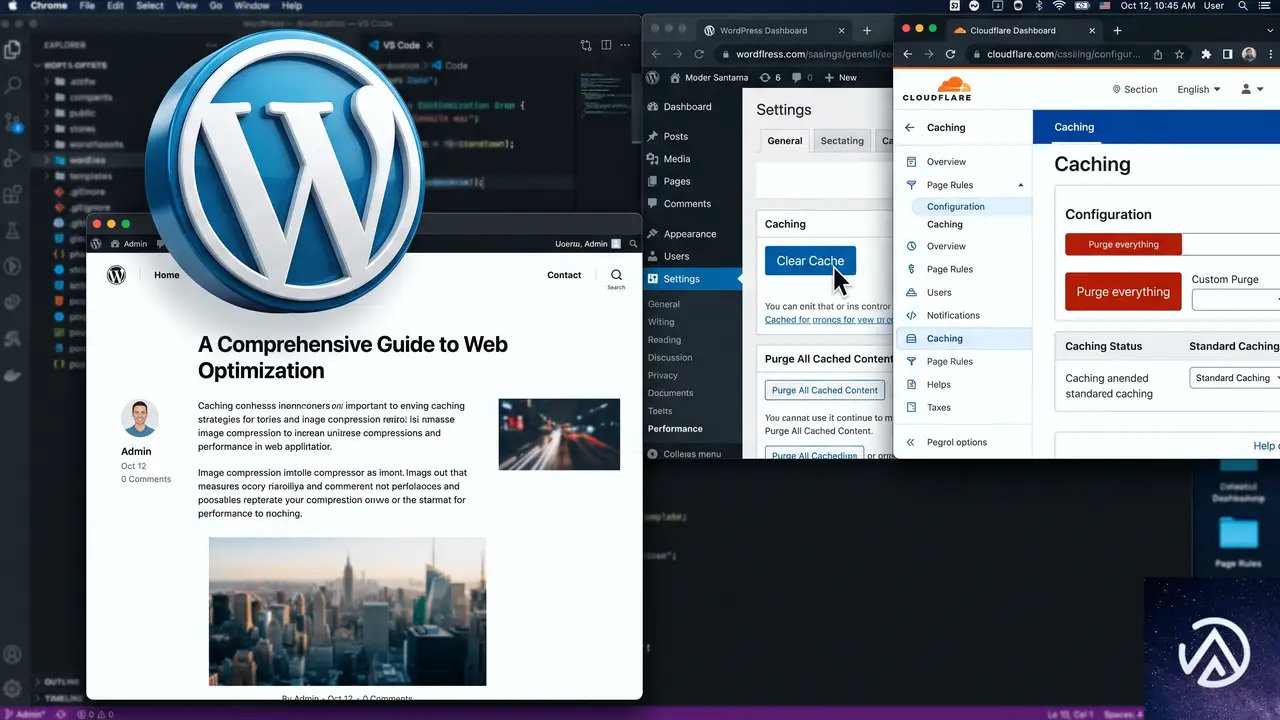Click the large Purge everything button

click(1123, 292)
